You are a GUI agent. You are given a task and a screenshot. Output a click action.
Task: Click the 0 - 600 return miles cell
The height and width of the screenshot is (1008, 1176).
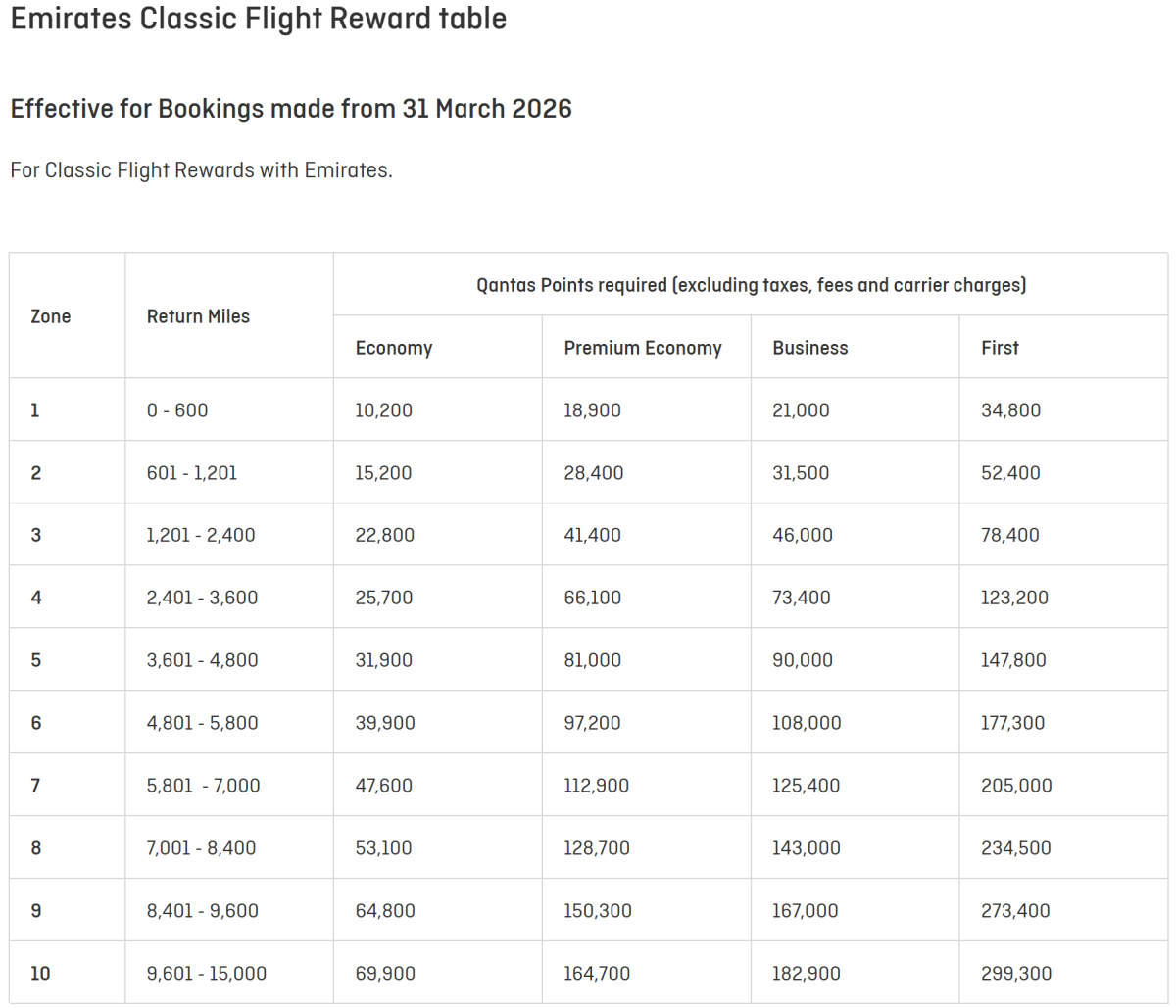[x=177, y=410]
